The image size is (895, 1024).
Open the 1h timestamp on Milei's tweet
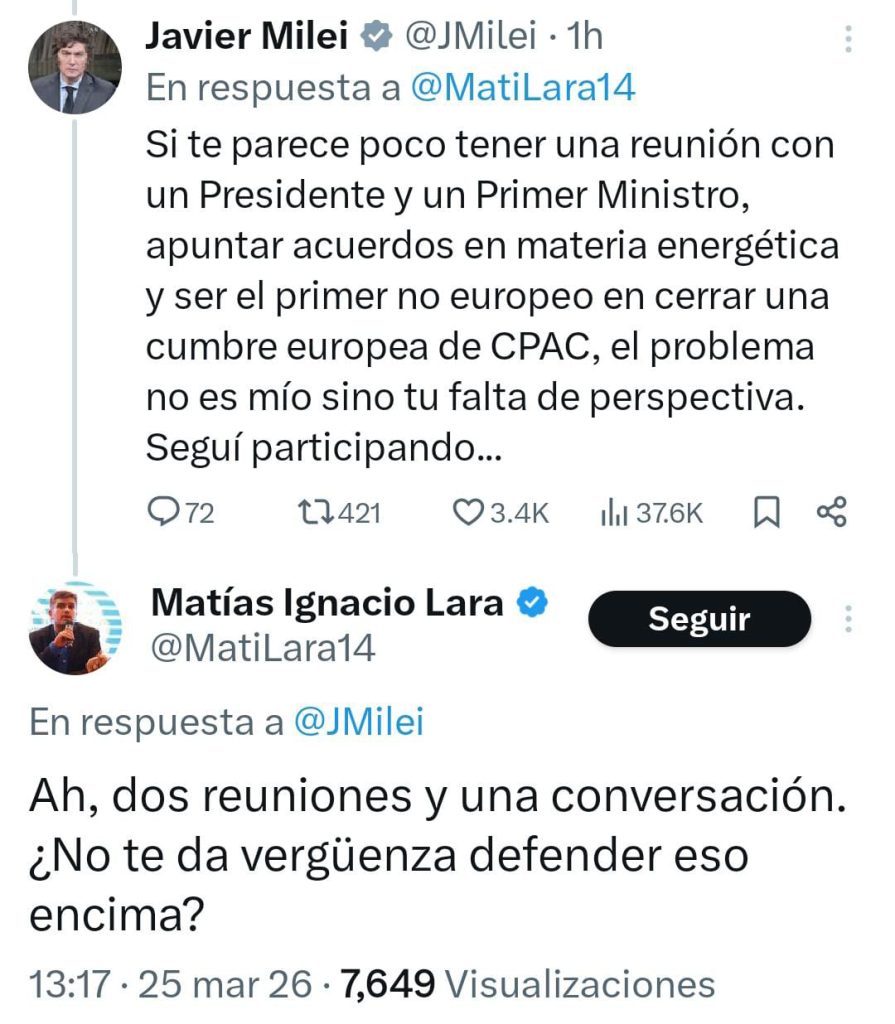[585, 37]
